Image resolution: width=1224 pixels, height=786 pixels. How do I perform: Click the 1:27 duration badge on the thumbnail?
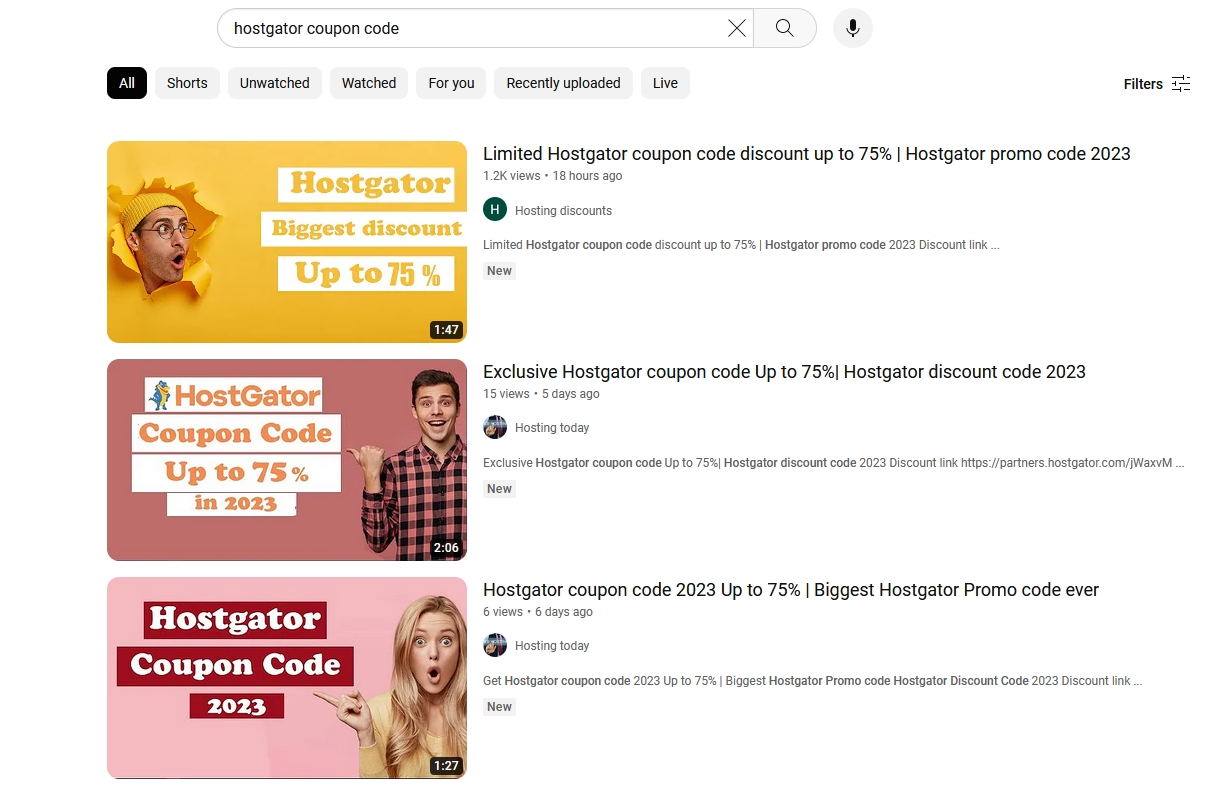(x=446, y=766)
